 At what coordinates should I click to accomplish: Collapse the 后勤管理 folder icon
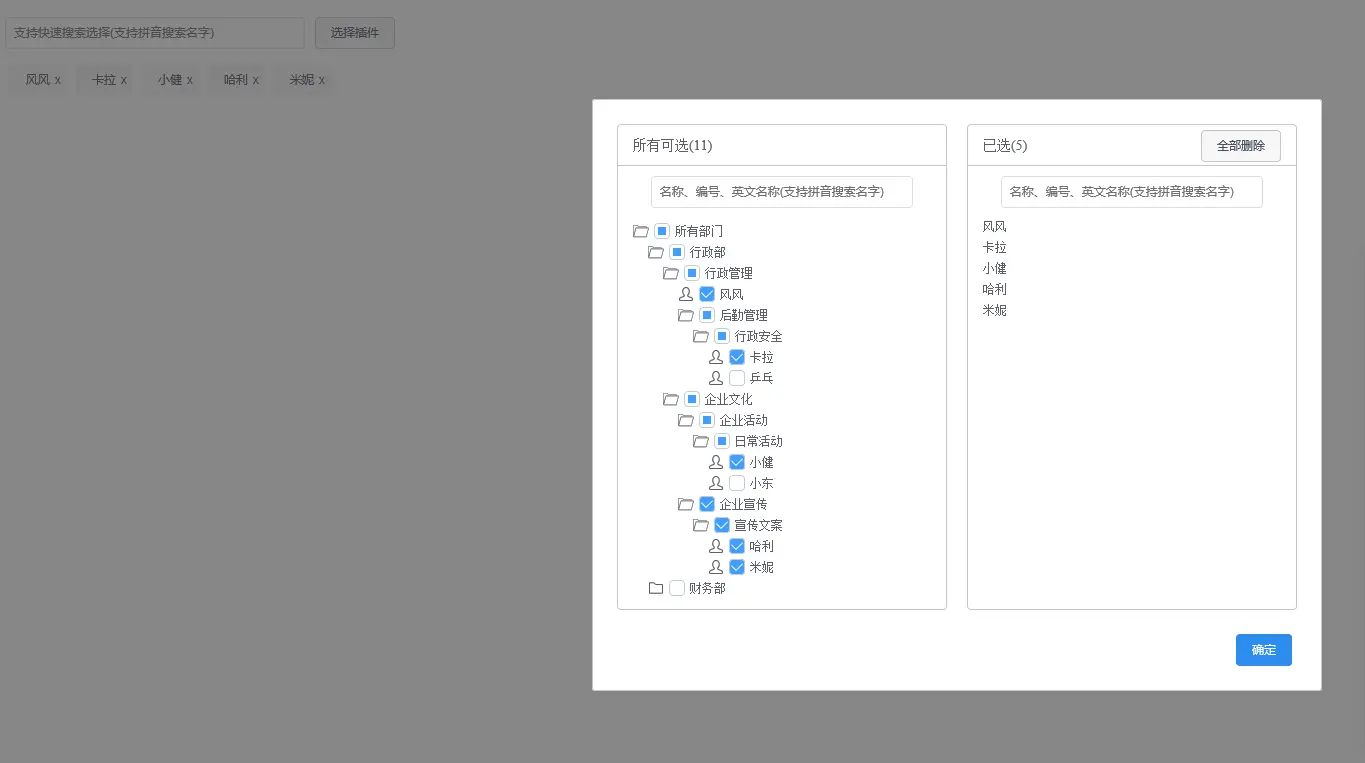click(x=686, y=315)
